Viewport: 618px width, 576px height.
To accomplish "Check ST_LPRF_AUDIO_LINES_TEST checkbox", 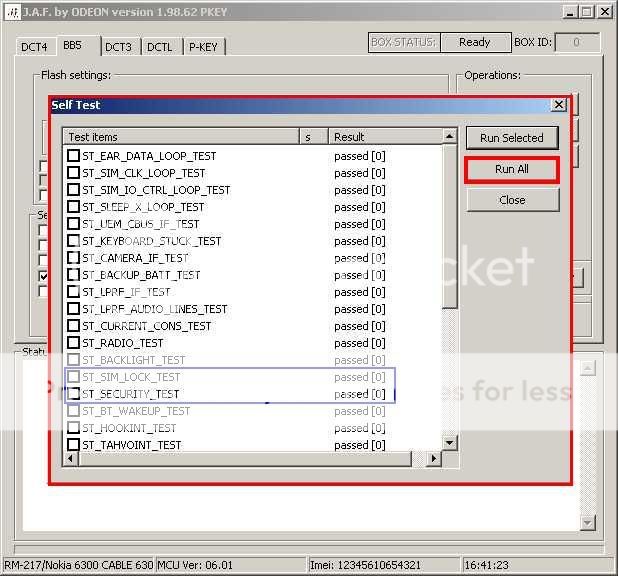I will 73,309.
